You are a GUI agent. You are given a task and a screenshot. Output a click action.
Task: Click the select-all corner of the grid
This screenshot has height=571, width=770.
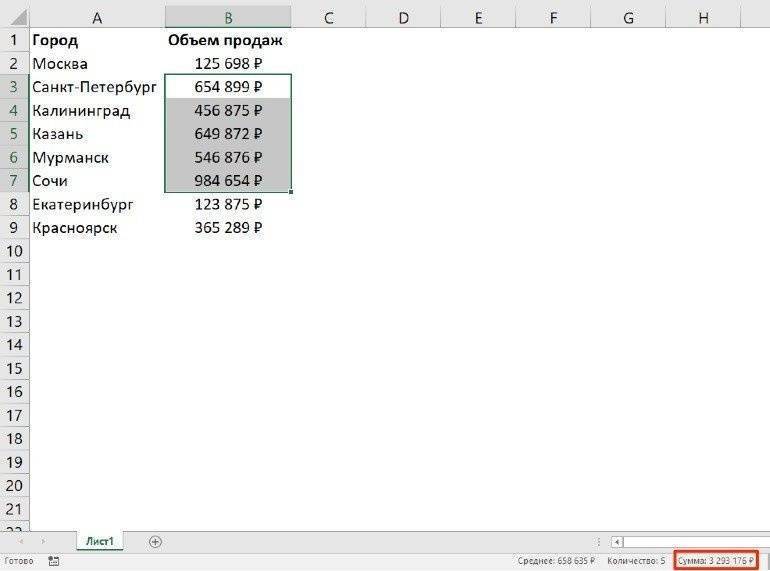tap(14, 17)
